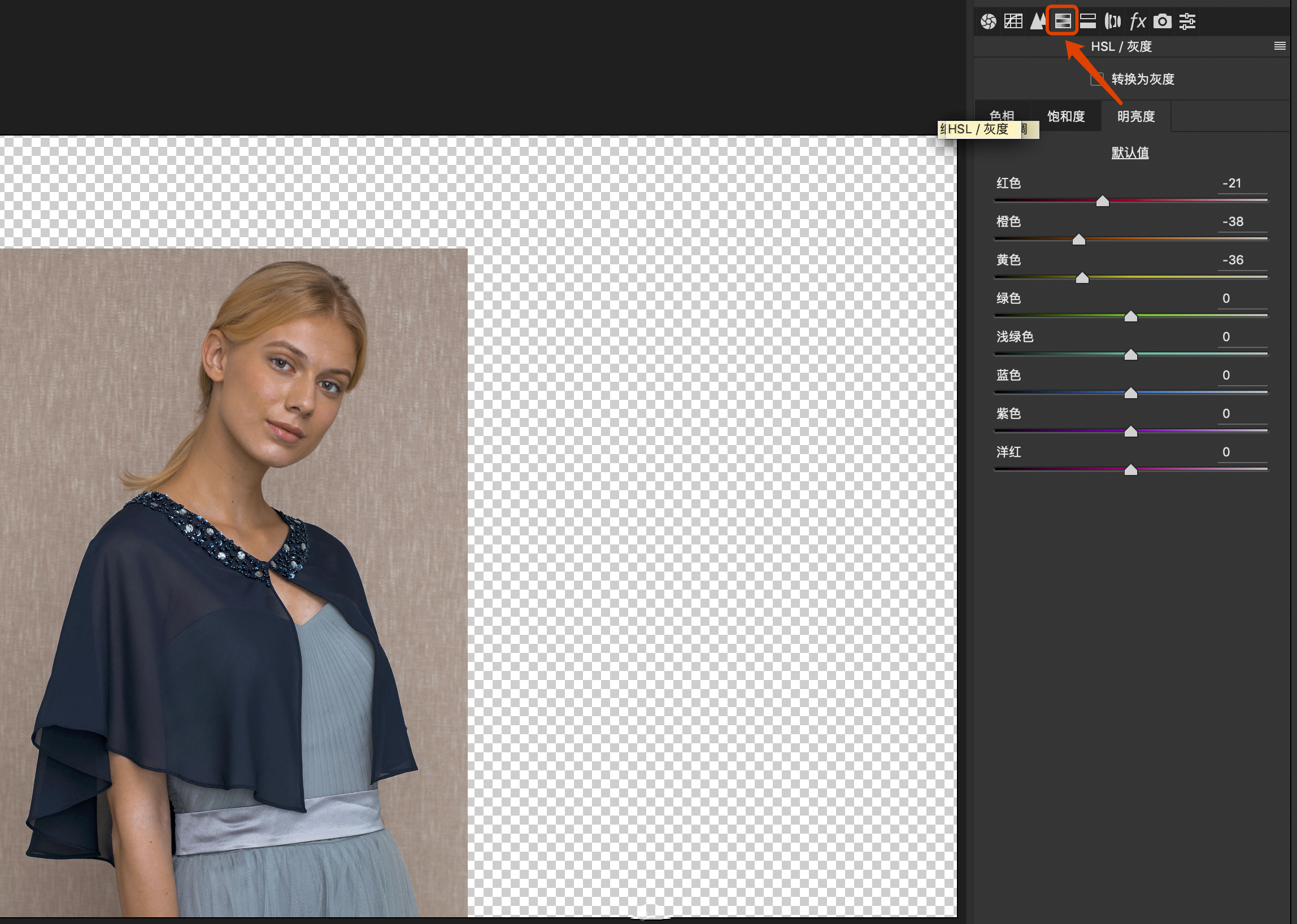Open the HSL / Grayscale panel icon
This screenshot has height=924, width=1297.
coord(1063,21)
